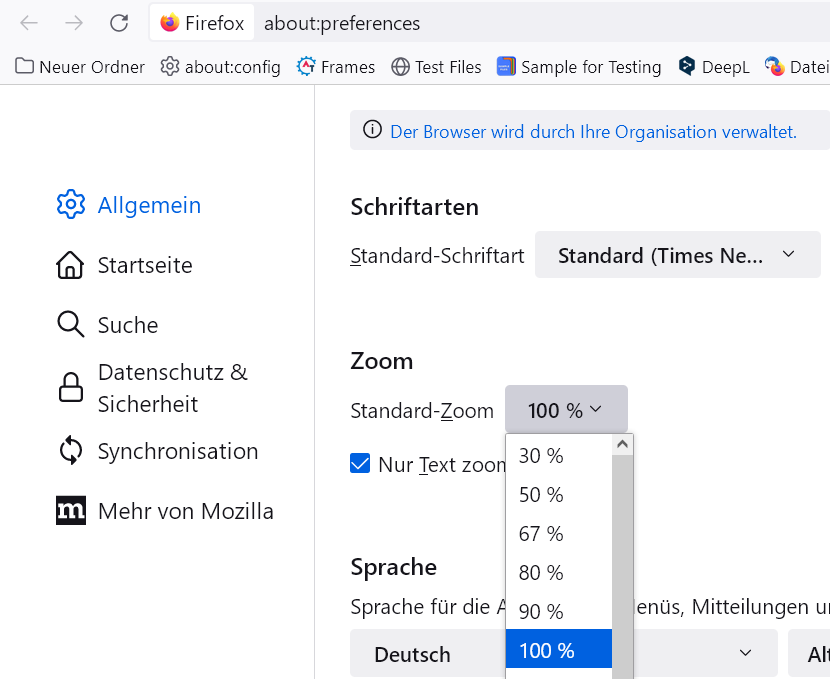Collapse the Standard-Zoom 100 % dropdown

coord(566,410)
